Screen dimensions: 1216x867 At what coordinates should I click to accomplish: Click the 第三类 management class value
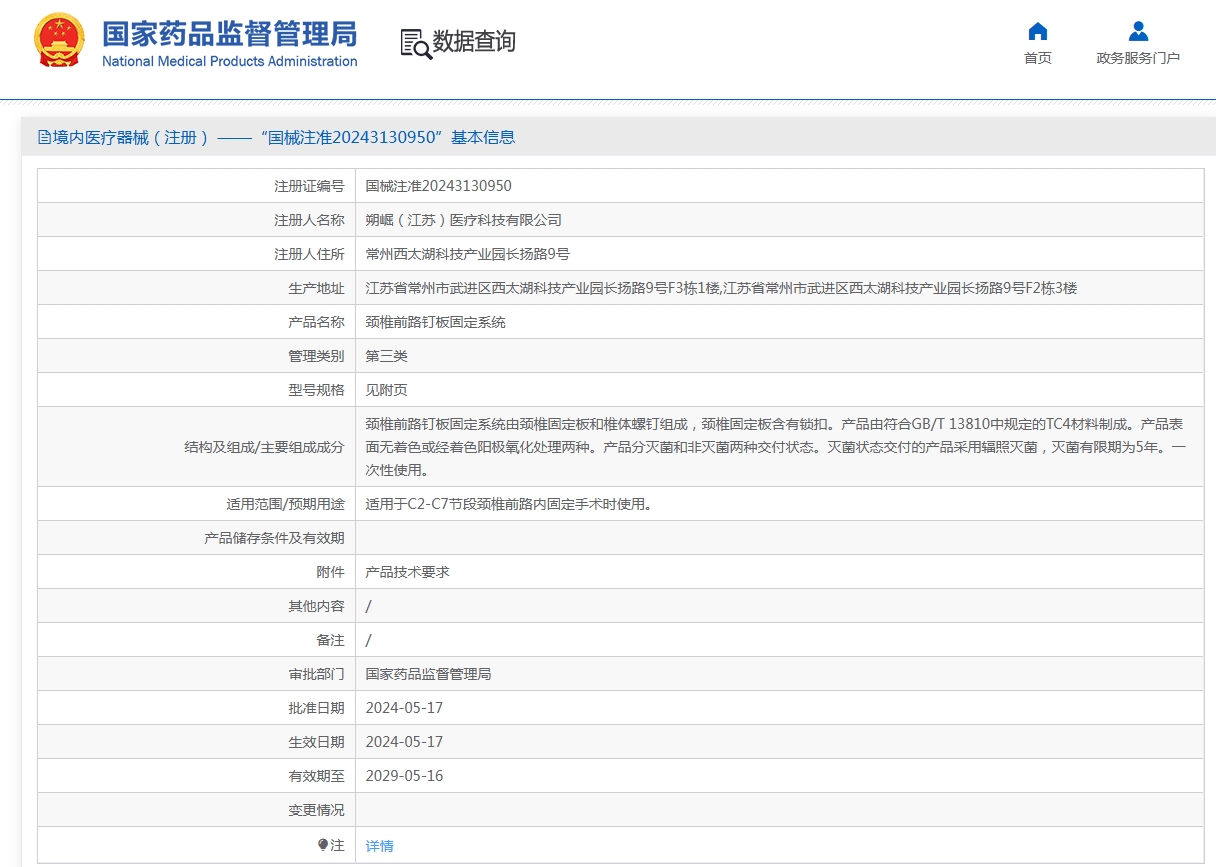click(387, 356)
